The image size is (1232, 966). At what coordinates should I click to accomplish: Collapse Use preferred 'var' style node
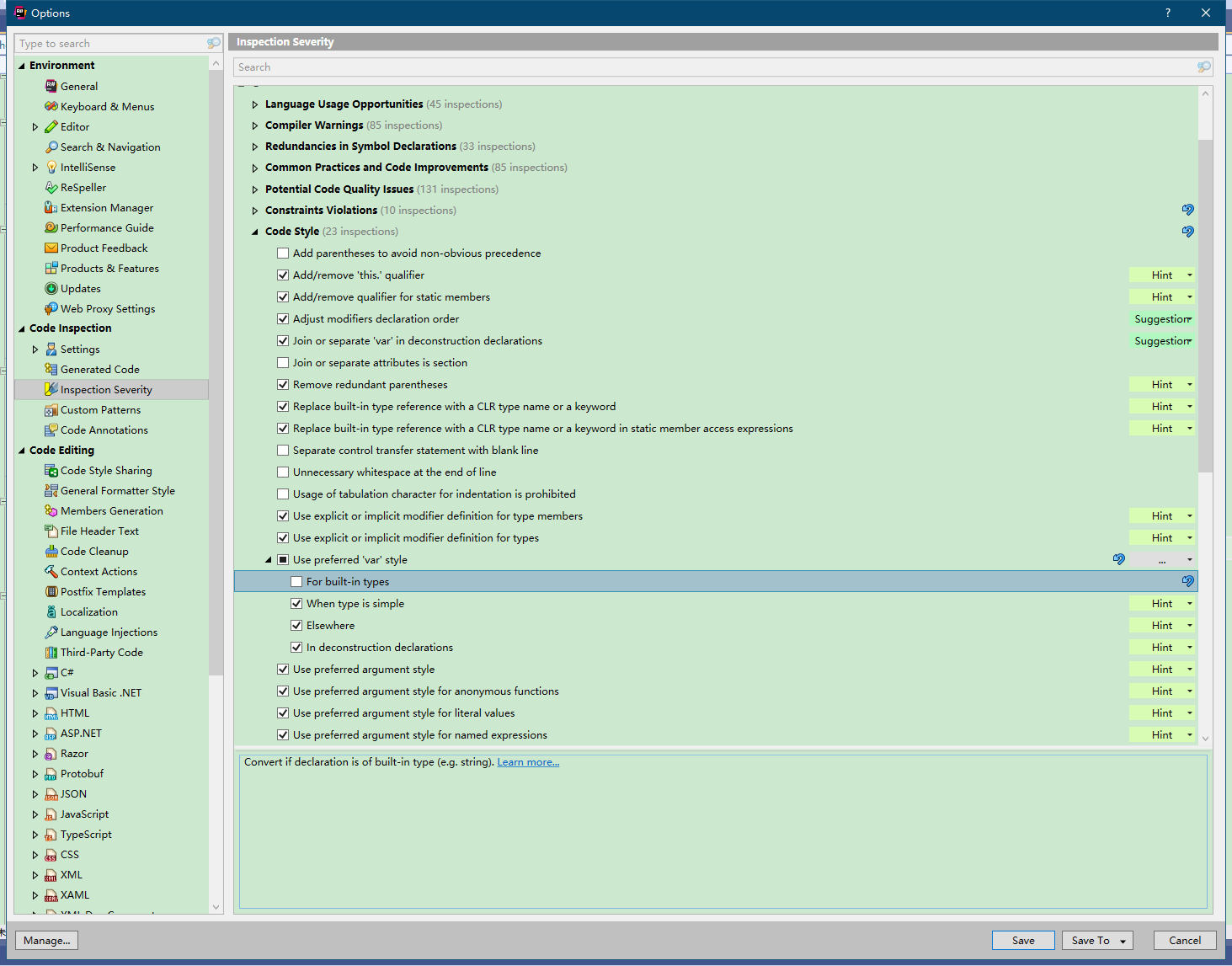269,559
